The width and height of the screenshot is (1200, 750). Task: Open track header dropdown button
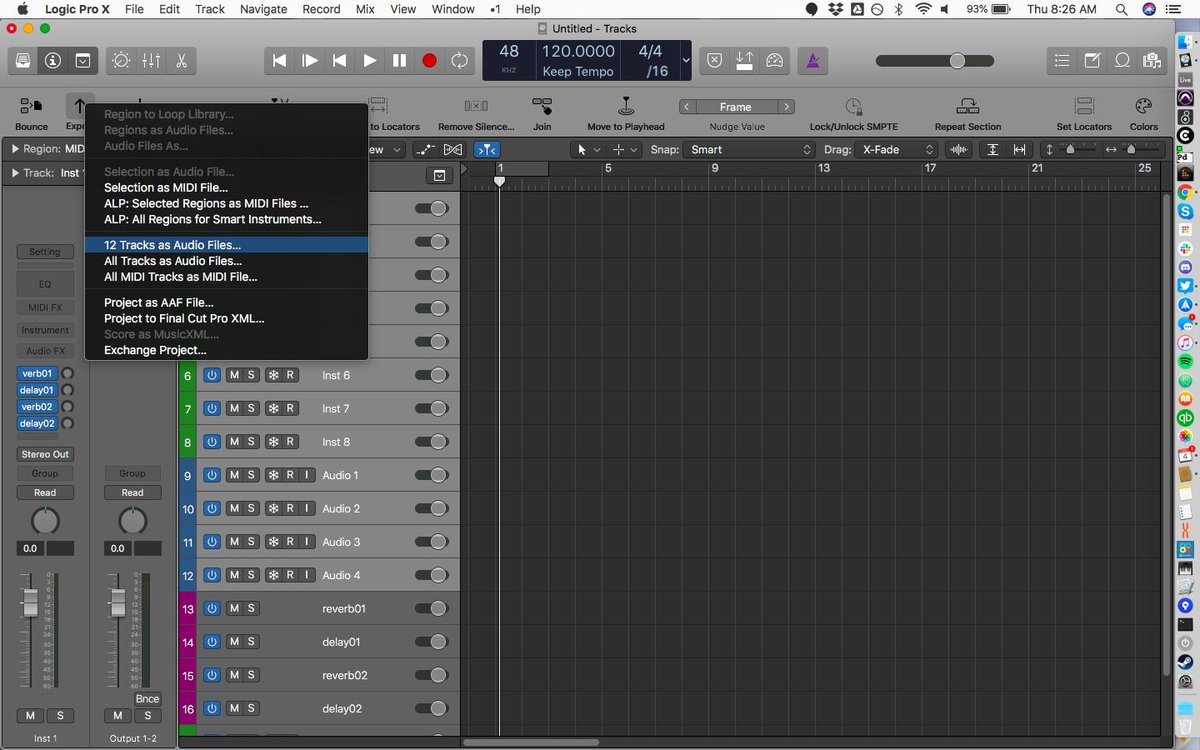point(438,176)
